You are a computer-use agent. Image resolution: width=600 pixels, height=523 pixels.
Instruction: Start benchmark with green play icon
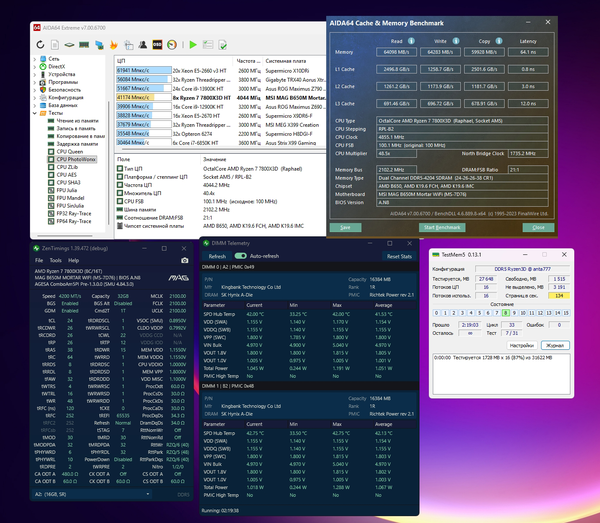pos(193,45)
